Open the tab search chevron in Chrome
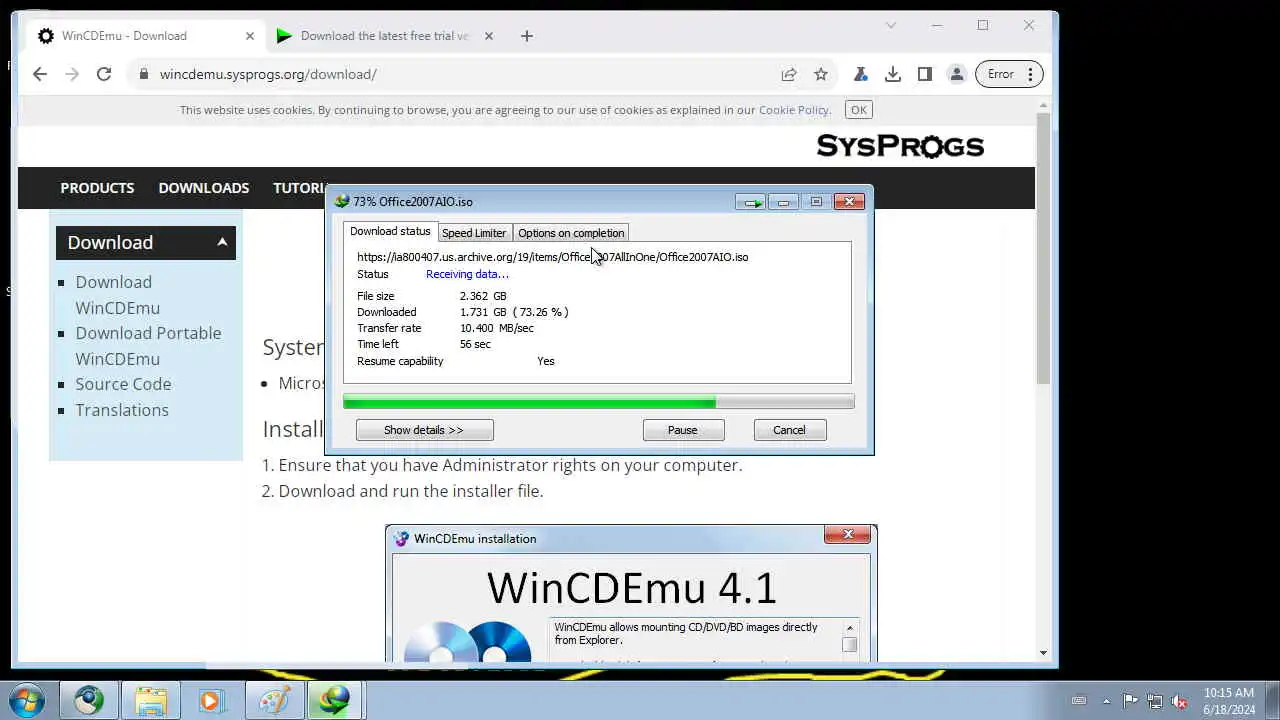The height and width of the screenshot is (720, 1280). 891,25
